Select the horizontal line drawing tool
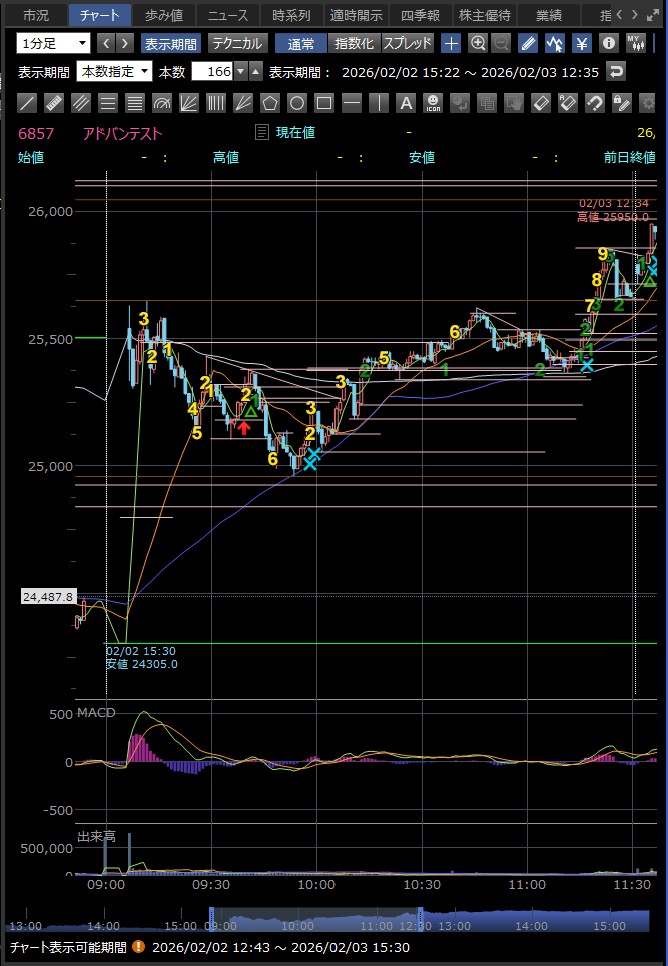 tap(351, 103)
